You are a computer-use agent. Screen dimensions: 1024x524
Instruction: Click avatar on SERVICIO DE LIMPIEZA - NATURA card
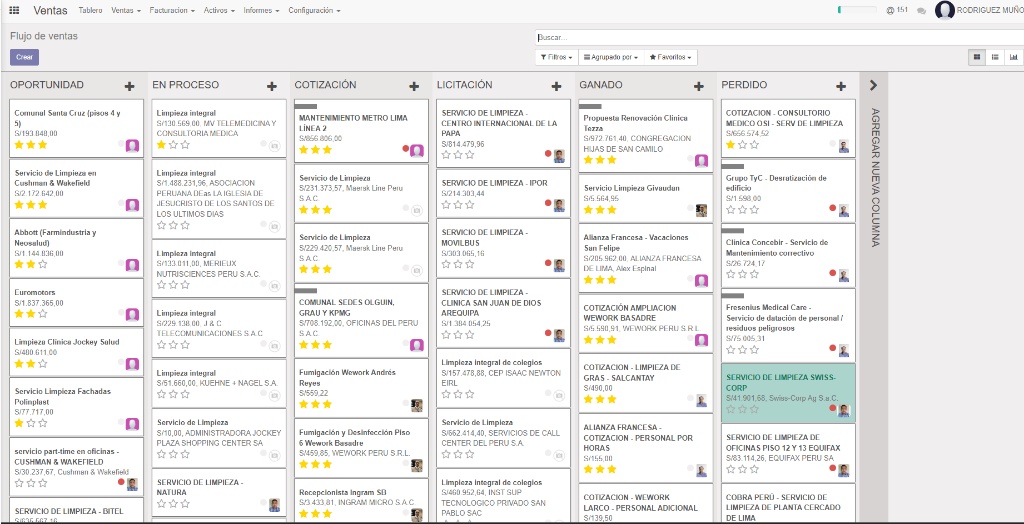pyautogui.click(x=274, y=504)
